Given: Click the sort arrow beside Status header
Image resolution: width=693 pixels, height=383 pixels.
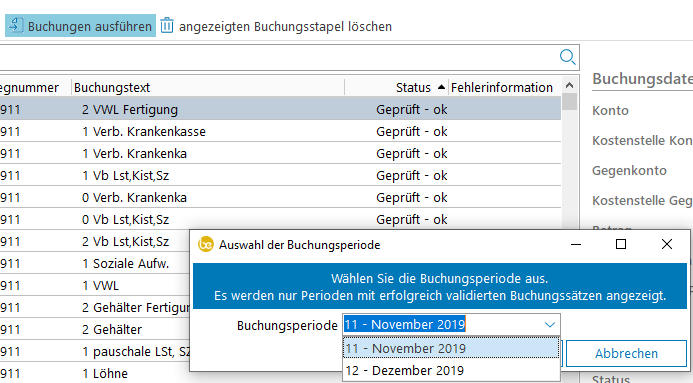Looking at the screenshot, I should click(x=441, y=87).
